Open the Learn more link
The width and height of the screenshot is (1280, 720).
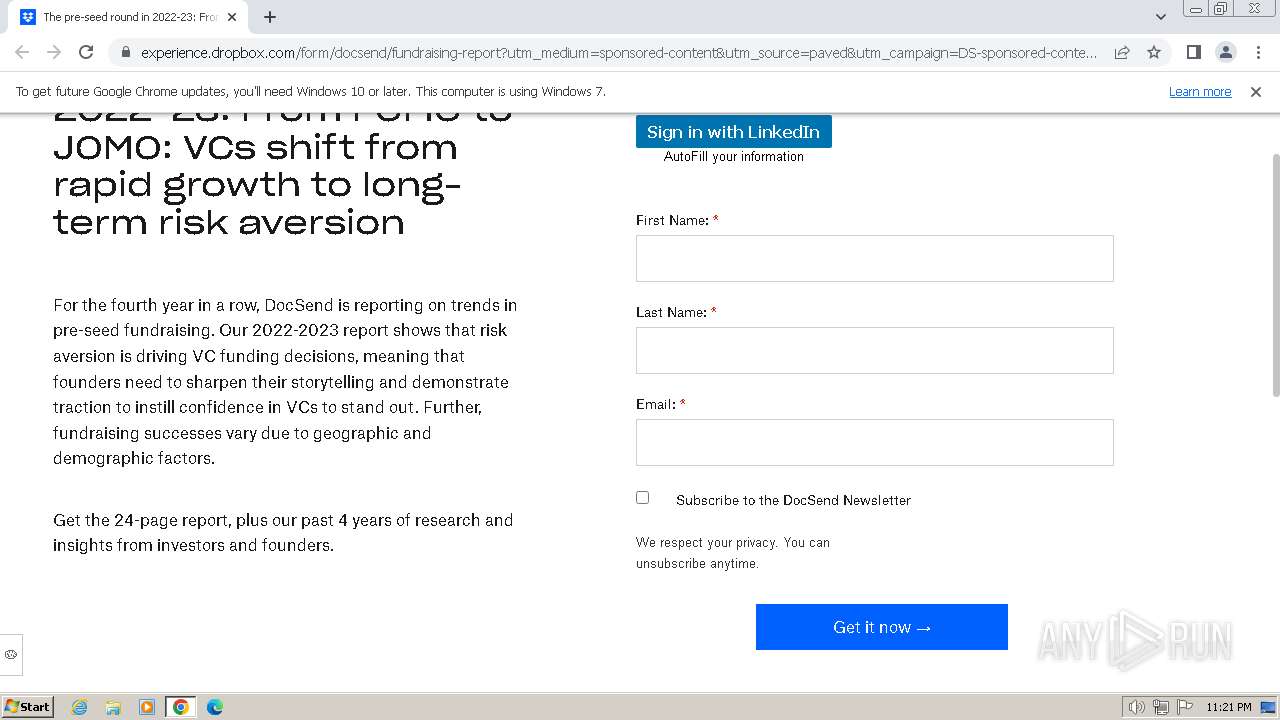[1200, 91]
